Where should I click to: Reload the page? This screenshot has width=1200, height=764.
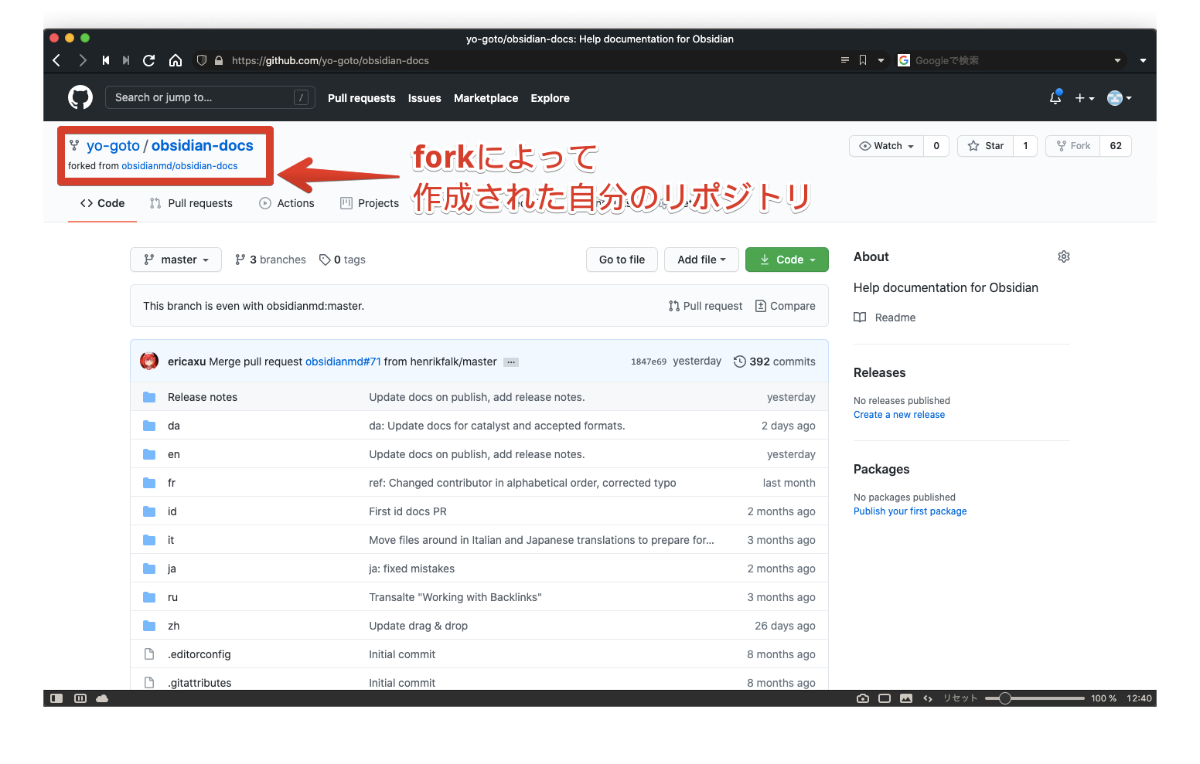tap(149, 60)
